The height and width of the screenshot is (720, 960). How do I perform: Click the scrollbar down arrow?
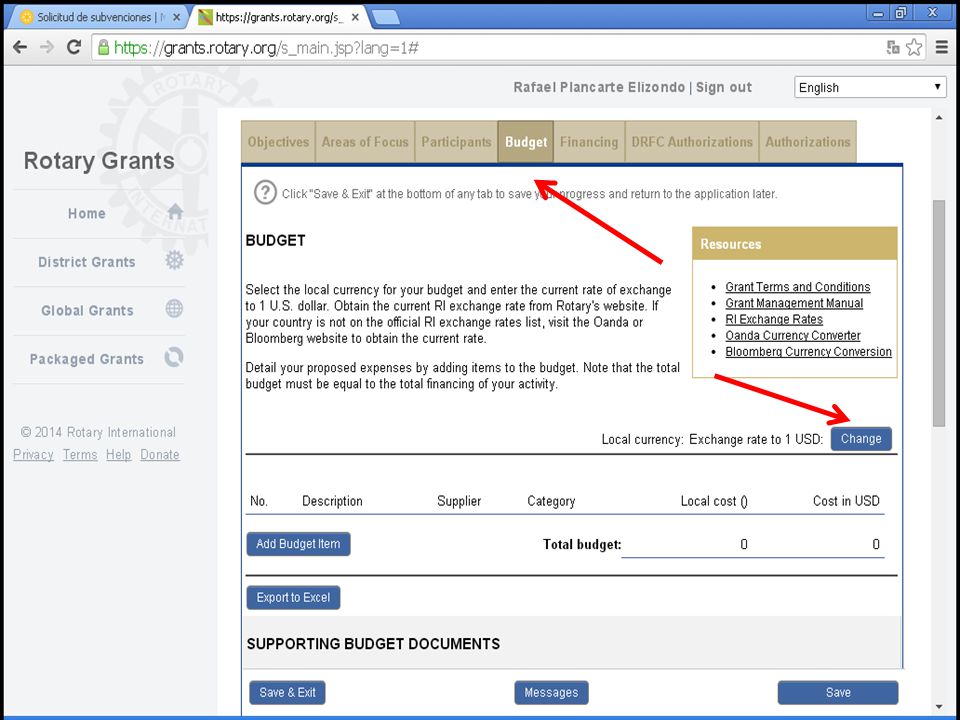[939, 707]
